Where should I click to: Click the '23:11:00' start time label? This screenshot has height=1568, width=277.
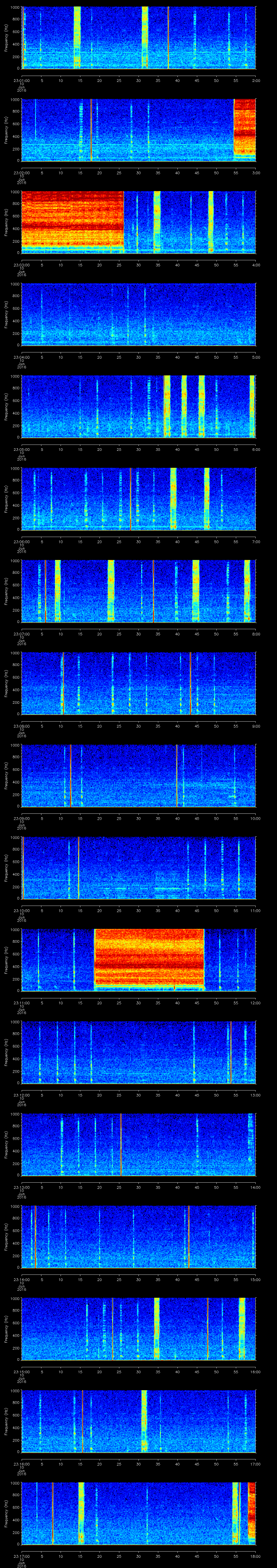pos(21,1003)
